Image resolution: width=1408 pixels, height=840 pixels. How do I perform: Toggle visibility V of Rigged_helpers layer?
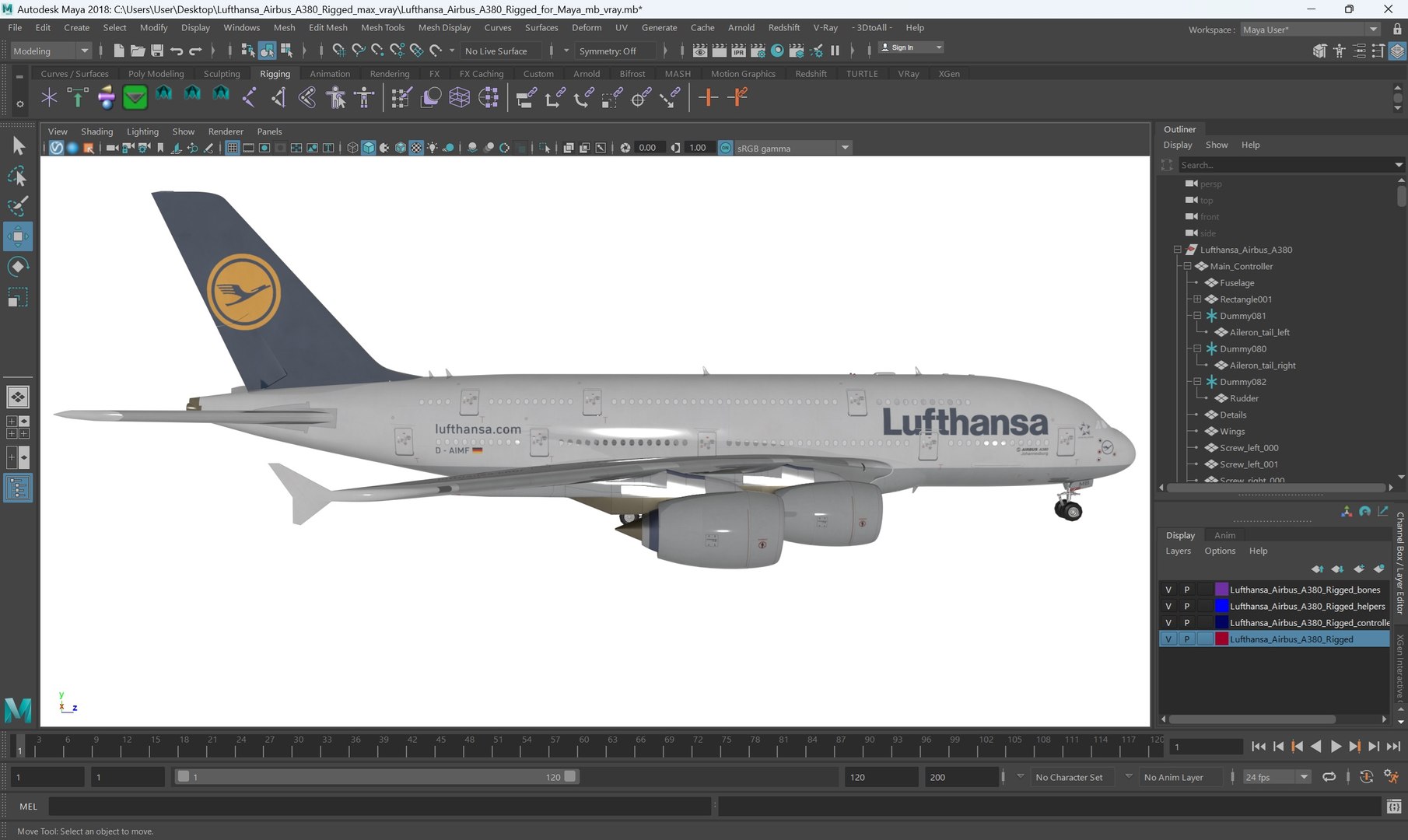[1168, 606]
